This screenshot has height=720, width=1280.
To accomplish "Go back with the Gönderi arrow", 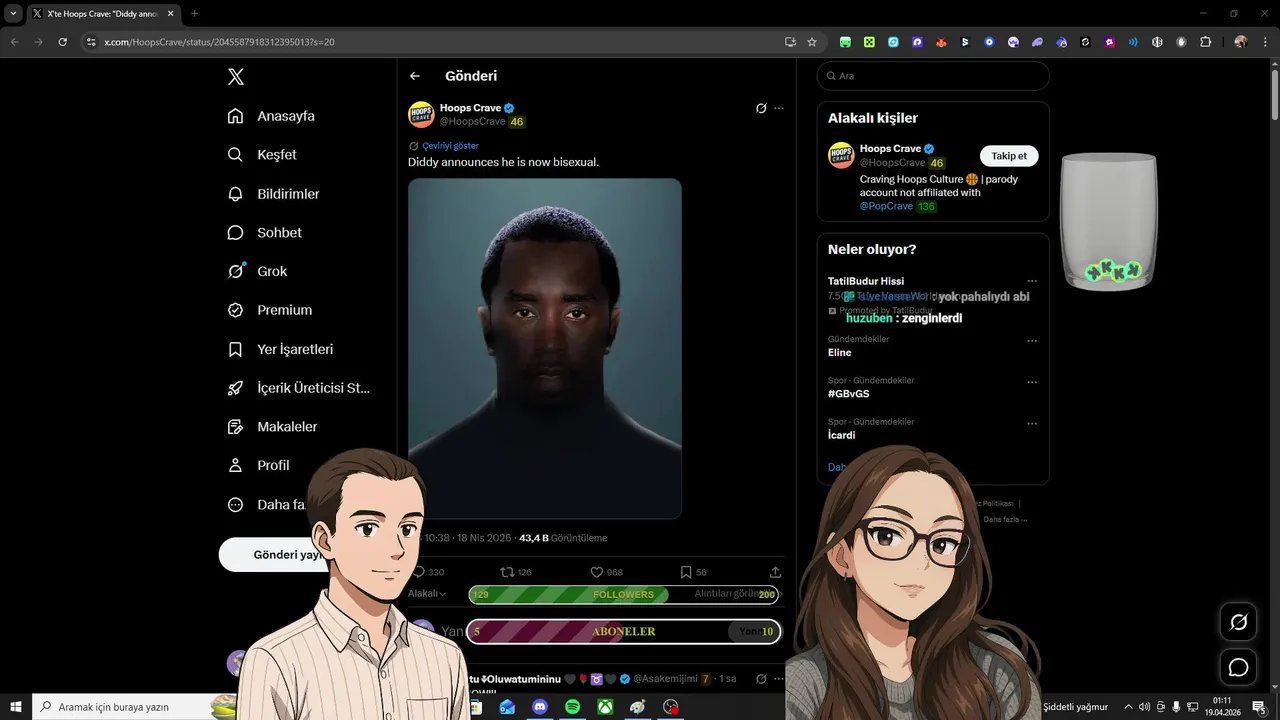I will coord(415,76).
